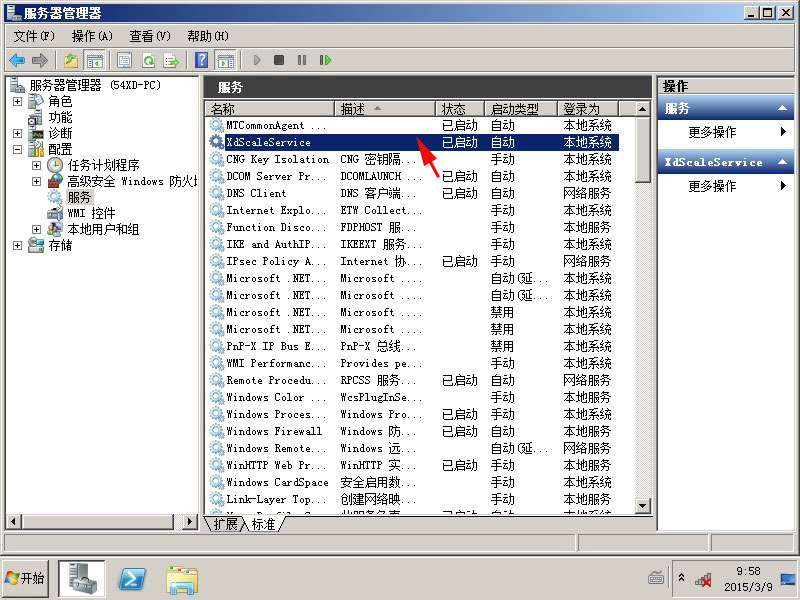Click the Export List toolbar icon
This screenshot has height=600, width=800.
(171, 60)
